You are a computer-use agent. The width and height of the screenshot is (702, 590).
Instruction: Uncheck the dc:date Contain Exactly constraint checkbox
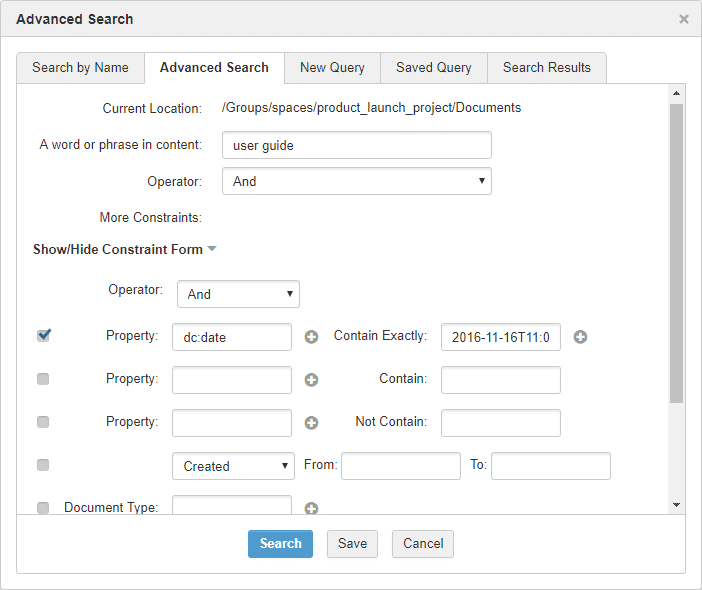(43, 336)
